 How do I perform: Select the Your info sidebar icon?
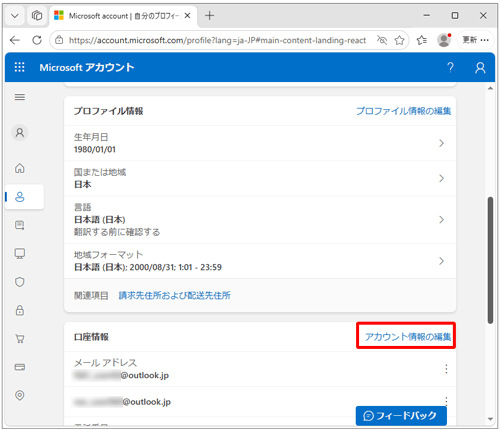point(20,197)
